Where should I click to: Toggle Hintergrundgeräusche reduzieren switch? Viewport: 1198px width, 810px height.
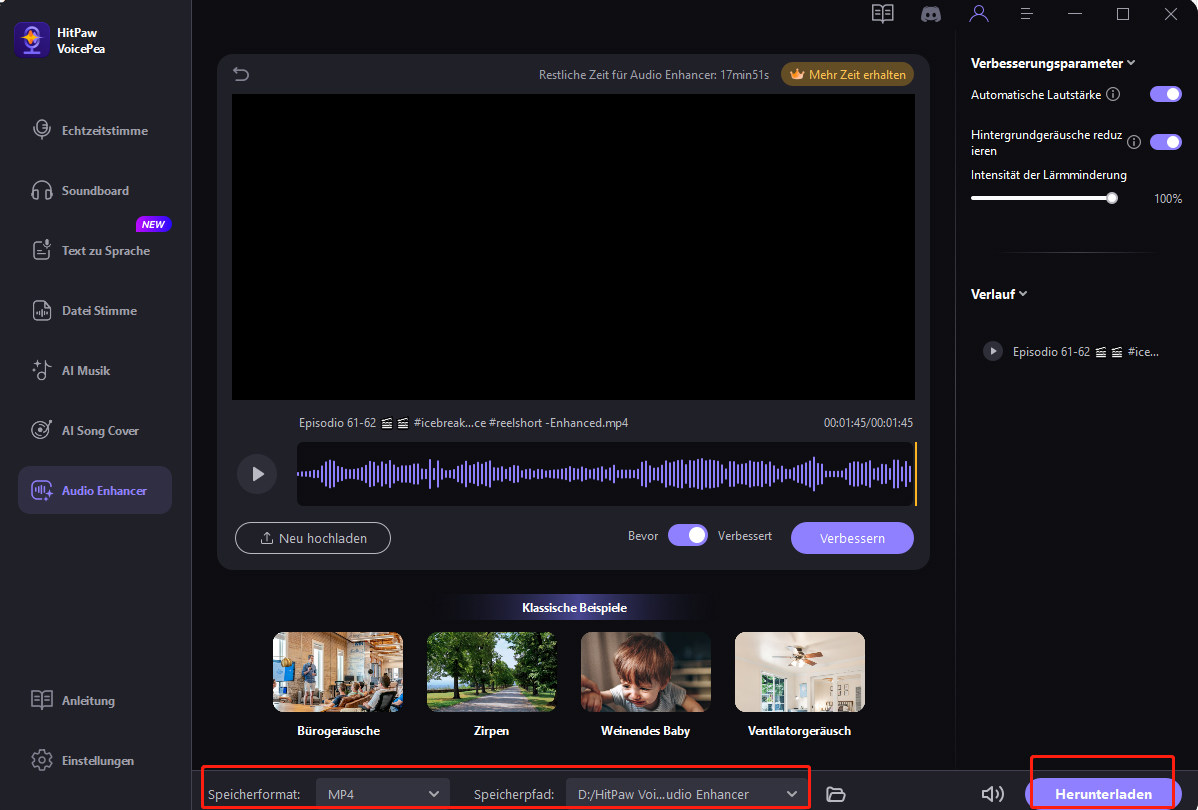pyautogui.click(x=1165, y=142)
